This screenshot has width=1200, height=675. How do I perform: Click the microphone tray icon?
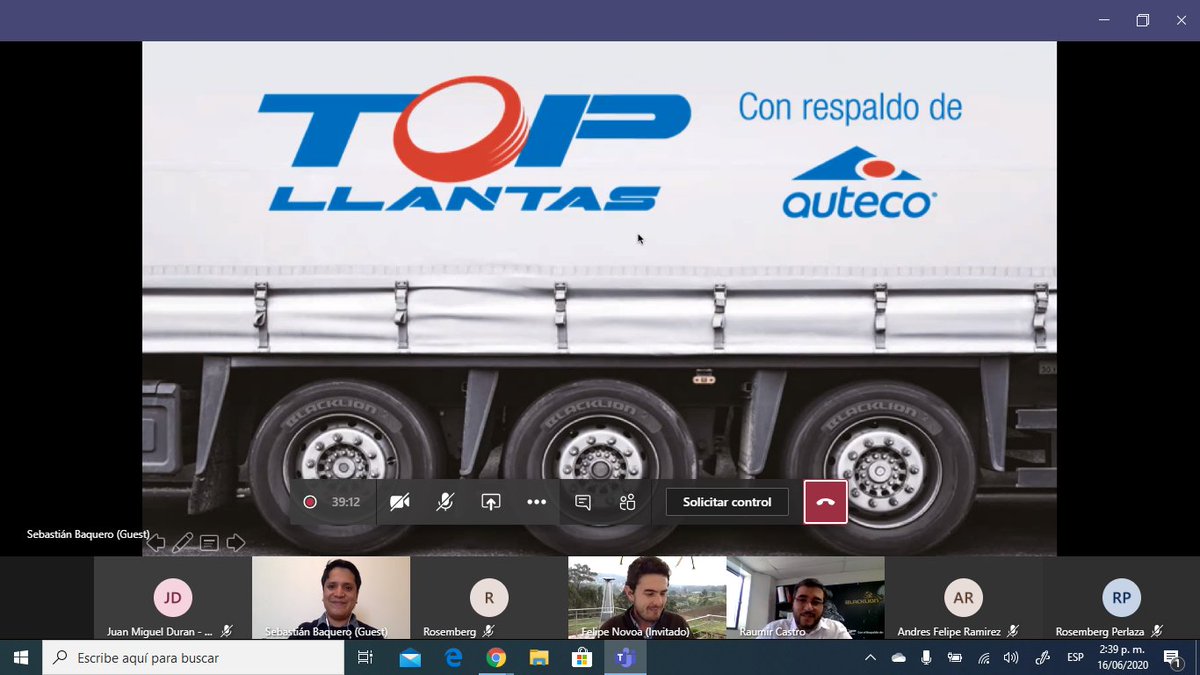926,657
